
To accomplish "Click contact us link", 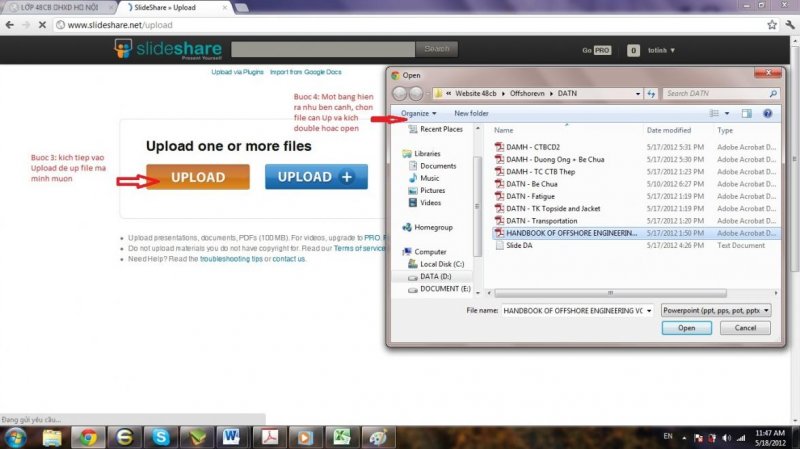I will (288, 259).
